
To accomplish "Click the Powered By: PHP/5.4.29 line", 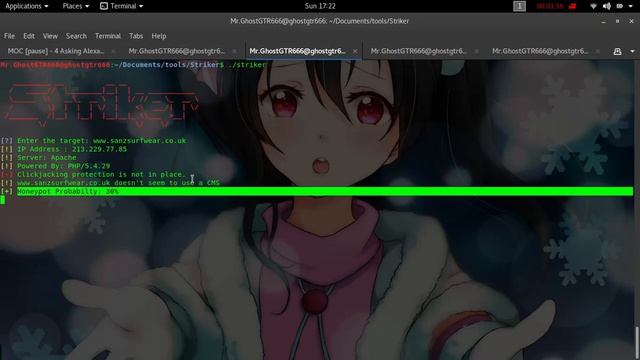I will (55, 166).
